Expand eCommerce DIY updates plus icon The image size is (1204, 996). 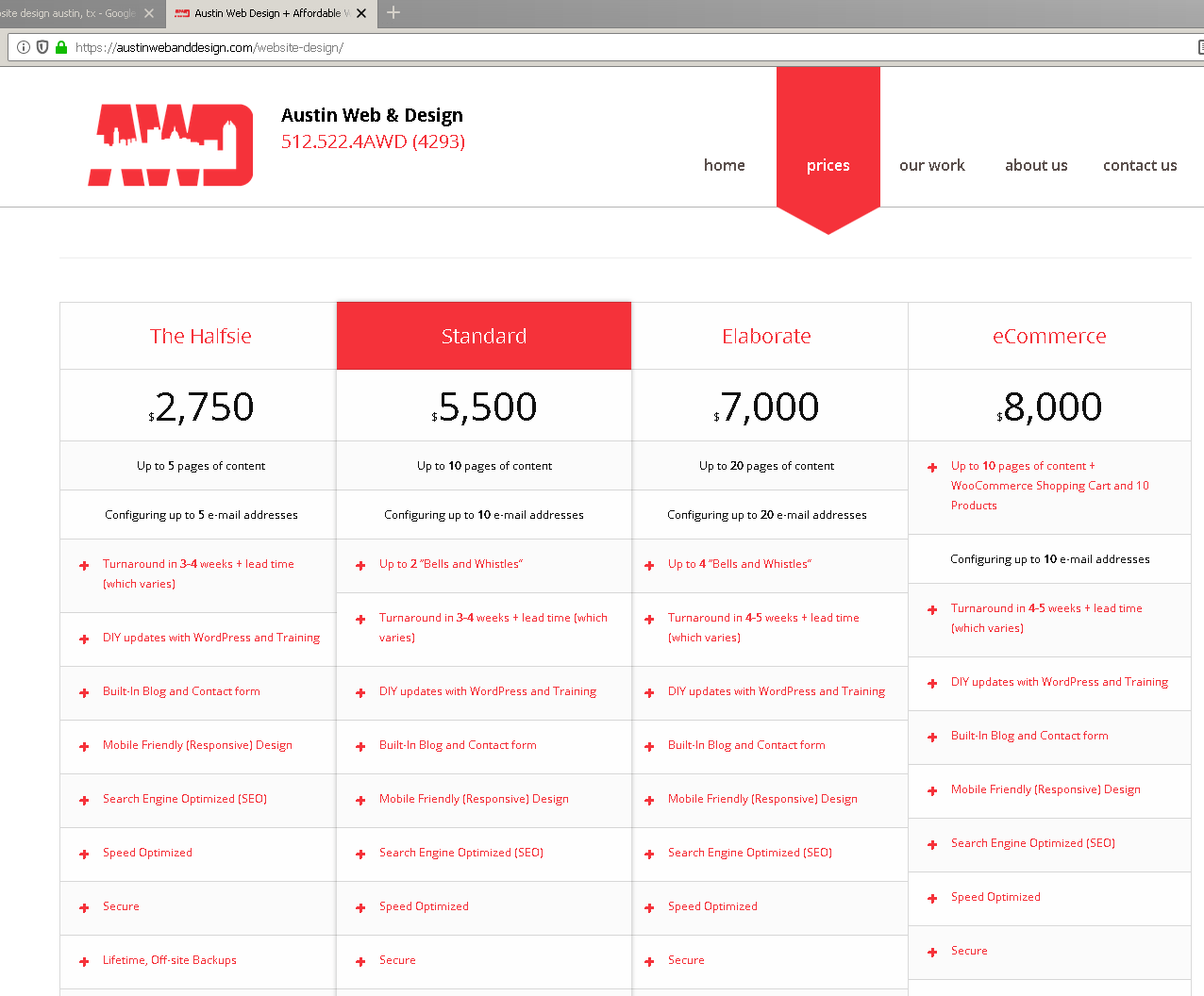click(x=932, y=683)
